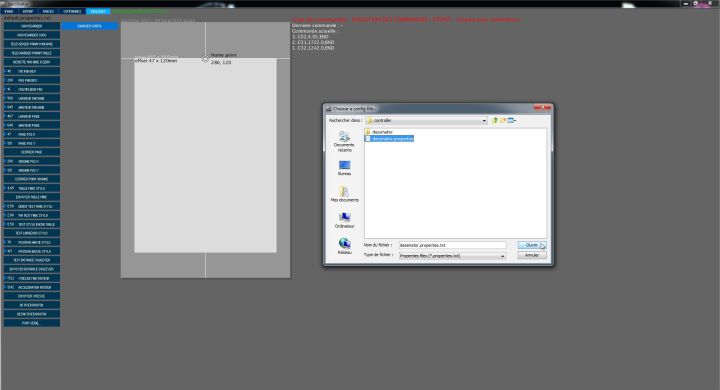Click home point marker on canvas

[205, 58]
